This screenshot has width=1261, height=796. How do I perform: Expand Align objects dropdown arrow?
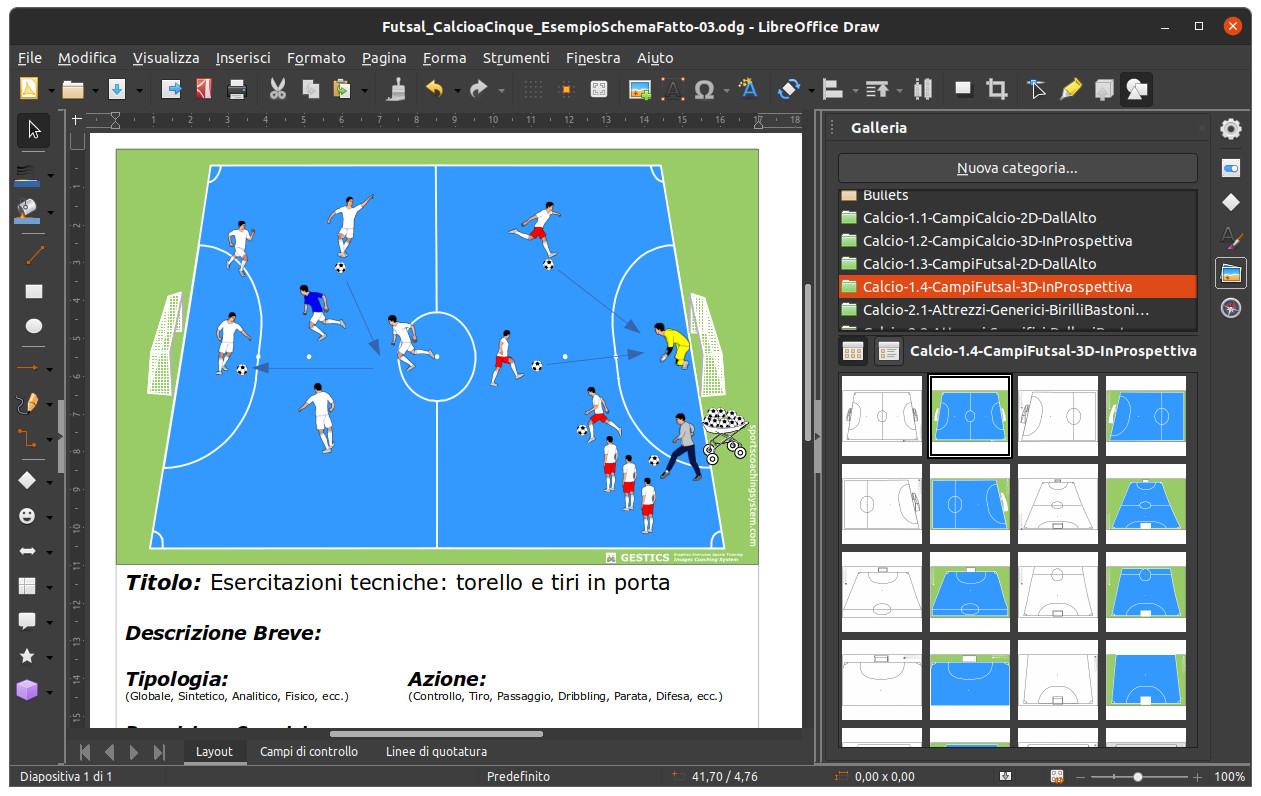(x=855, y=90)
